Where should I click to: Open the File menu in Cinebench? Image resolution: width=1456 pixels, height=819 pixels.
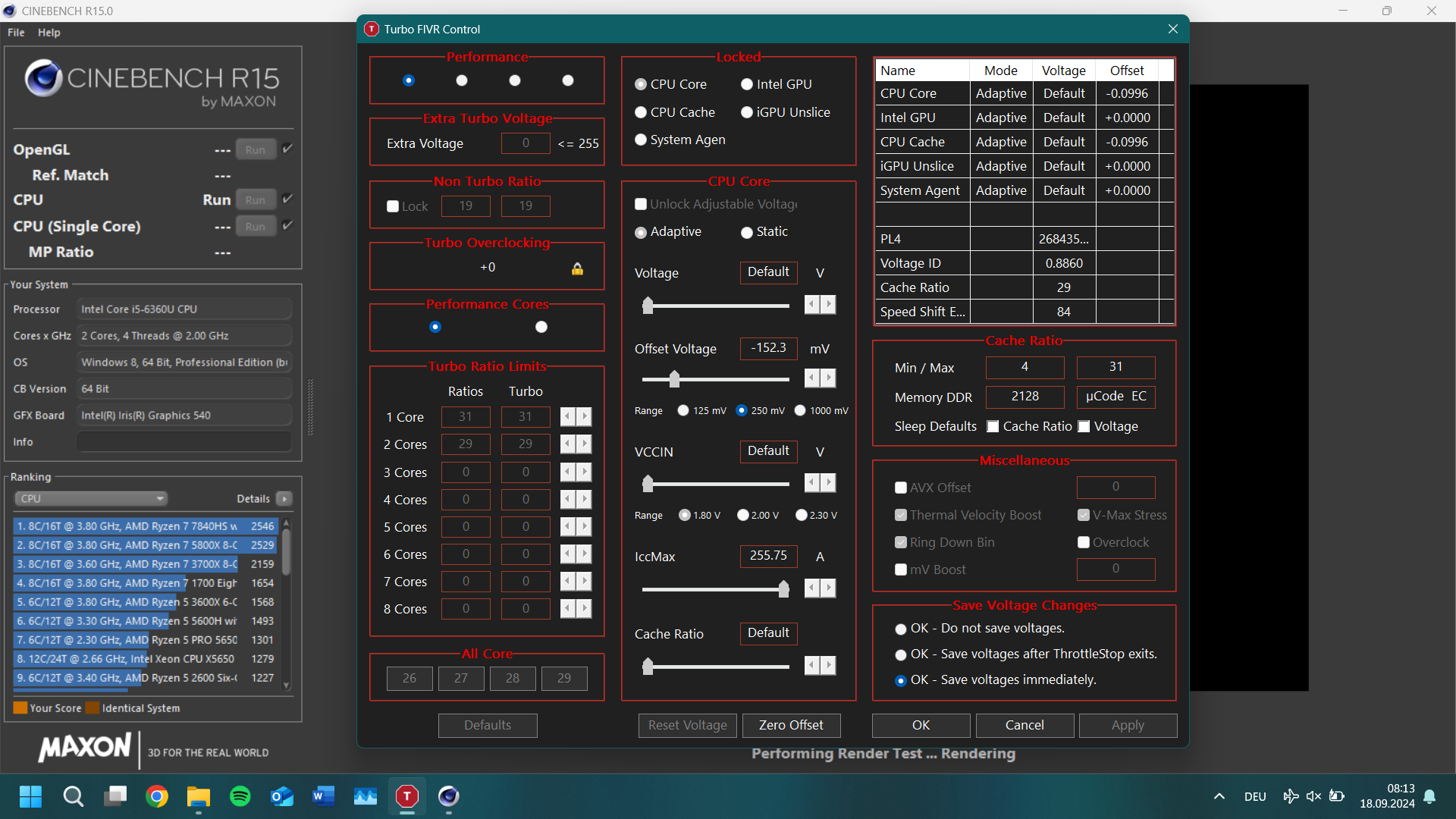click(x=15, y=32)
